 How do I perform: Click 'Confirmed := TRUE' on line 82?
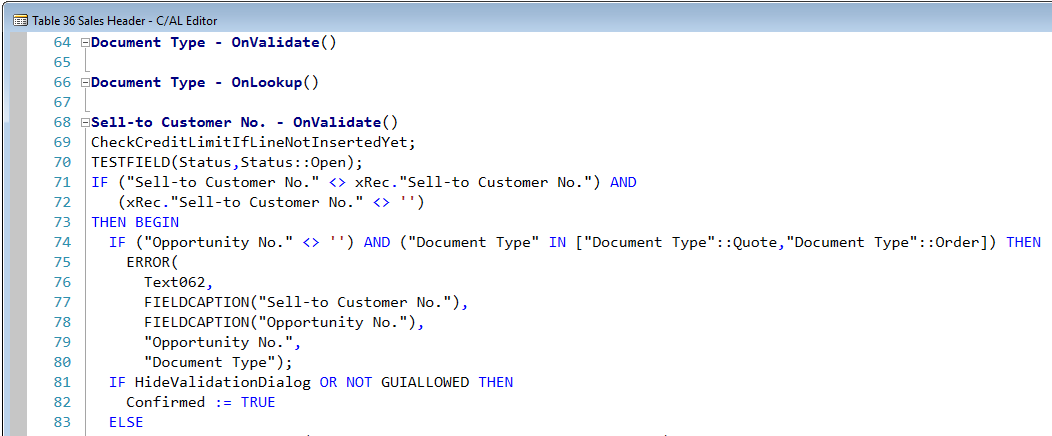pyautogui.click(x=200, y=402)
